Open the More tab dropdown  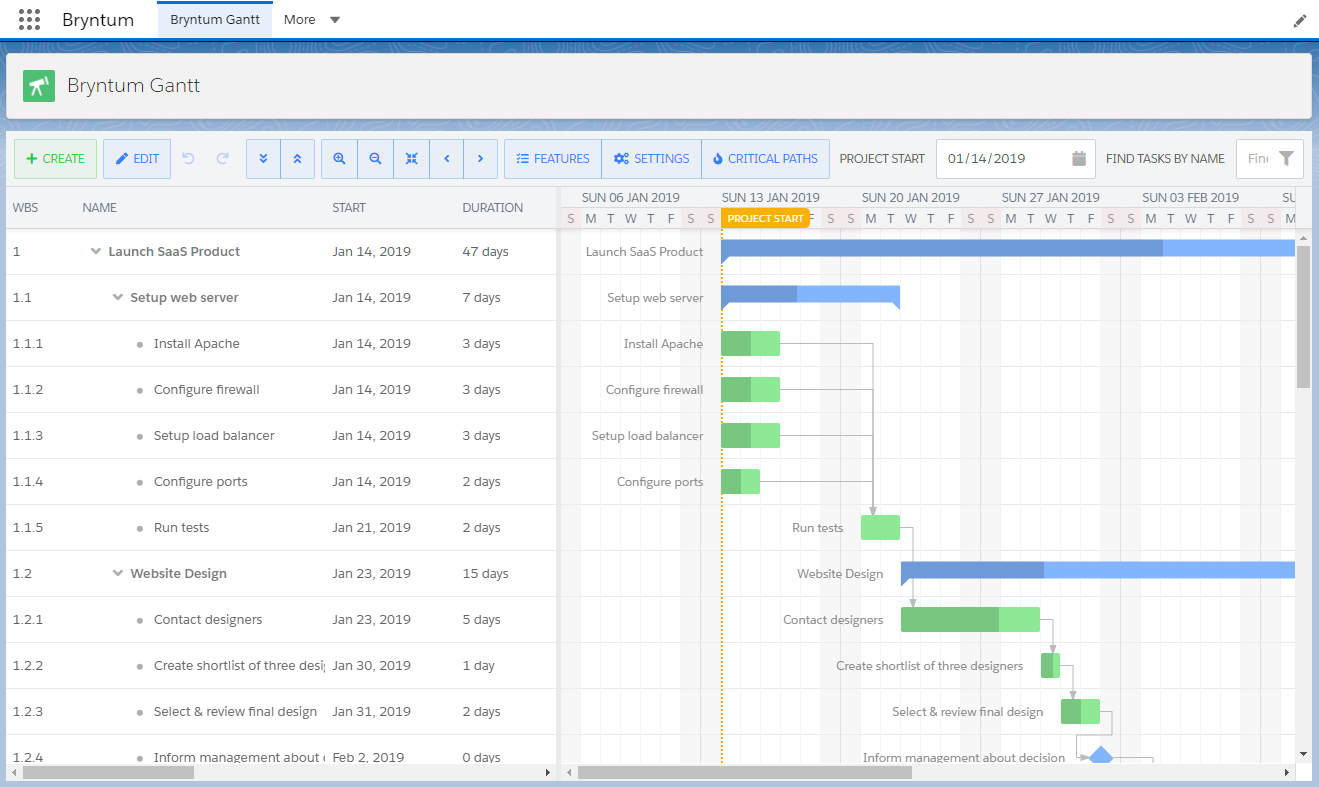click(x=312, y=19)
